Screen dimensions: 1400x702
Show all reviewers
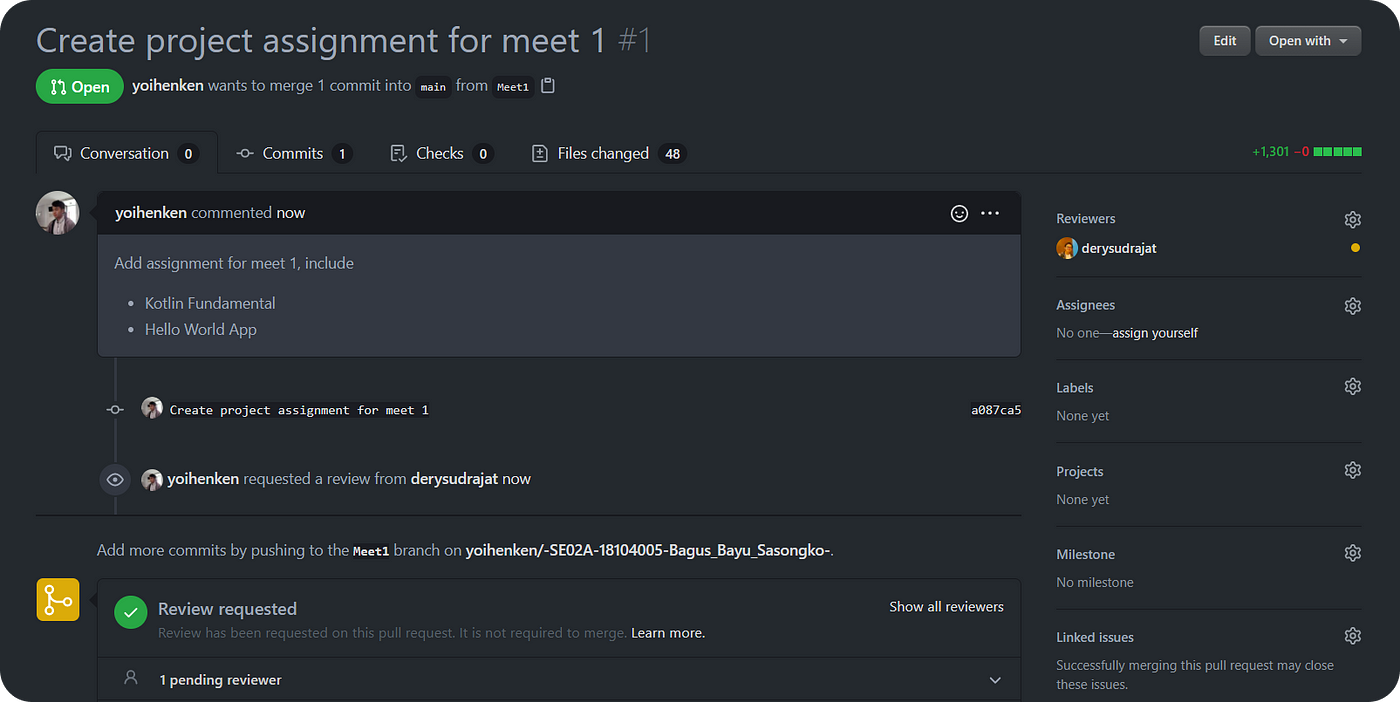(x=946, y=607)
